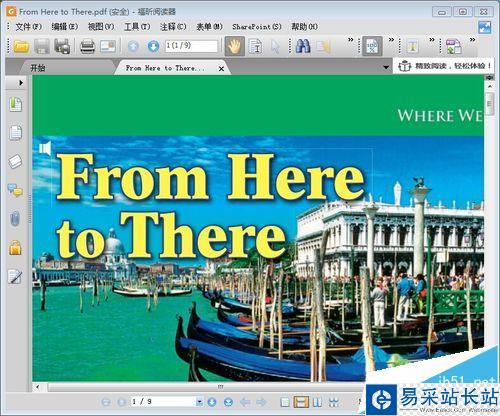
Task: Open the Pages thumbnails panel icon
Action: [x=15, y=133]
